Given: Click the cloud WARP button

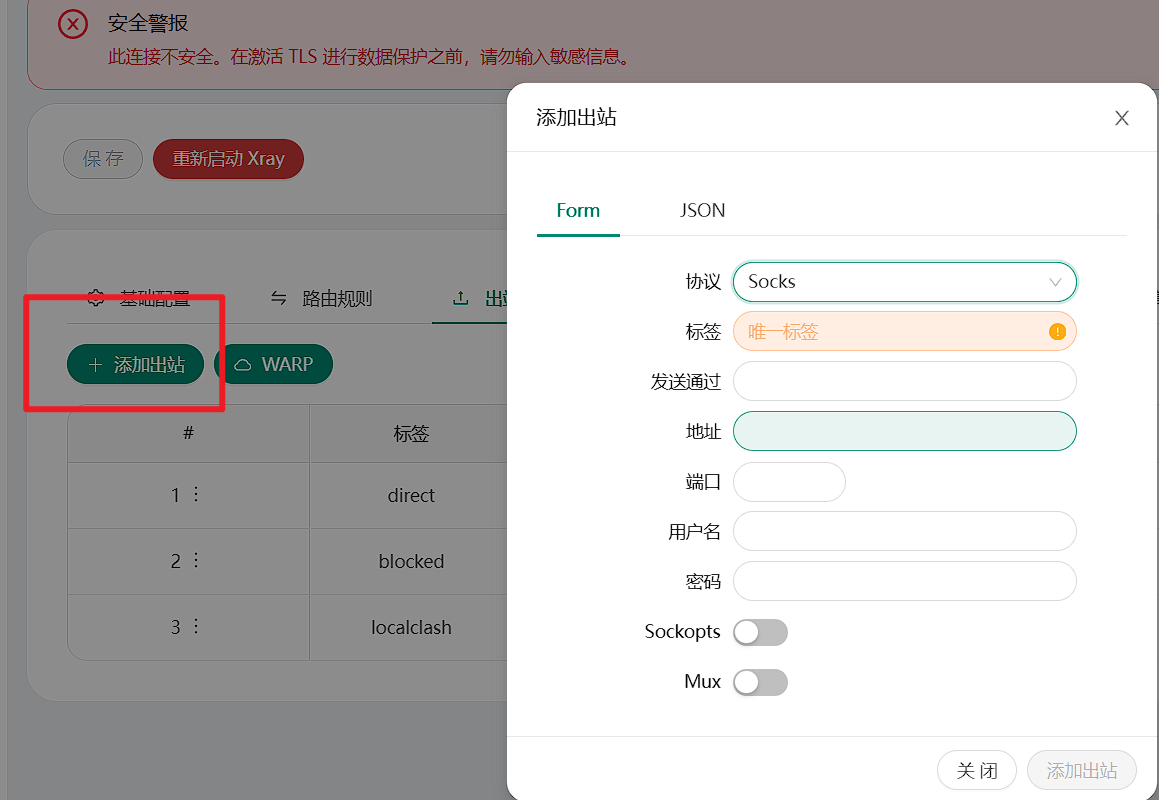Looking at the screenshot, I should 273,365.
